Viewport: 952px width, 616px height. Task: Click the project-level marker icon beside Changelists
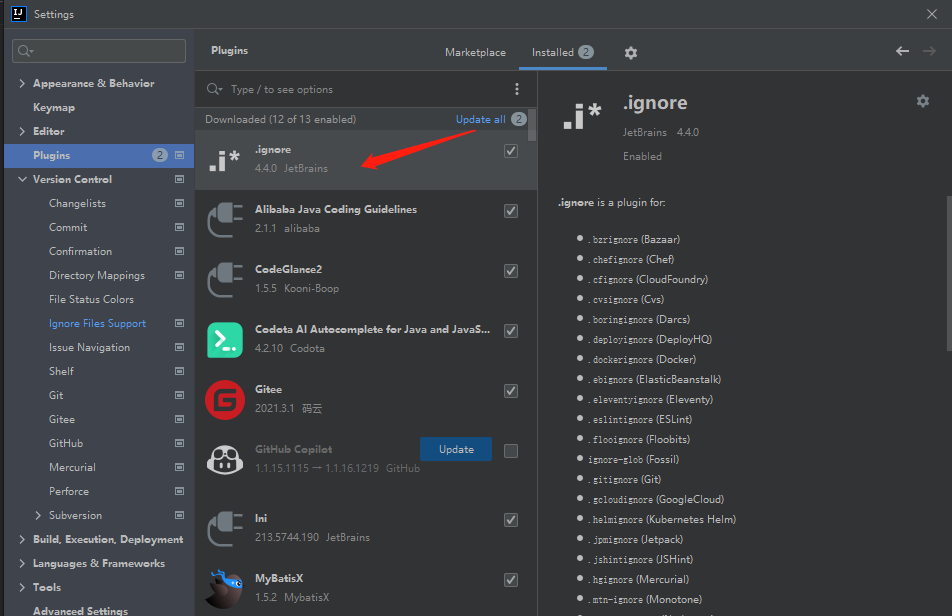(x=180, y=203)
